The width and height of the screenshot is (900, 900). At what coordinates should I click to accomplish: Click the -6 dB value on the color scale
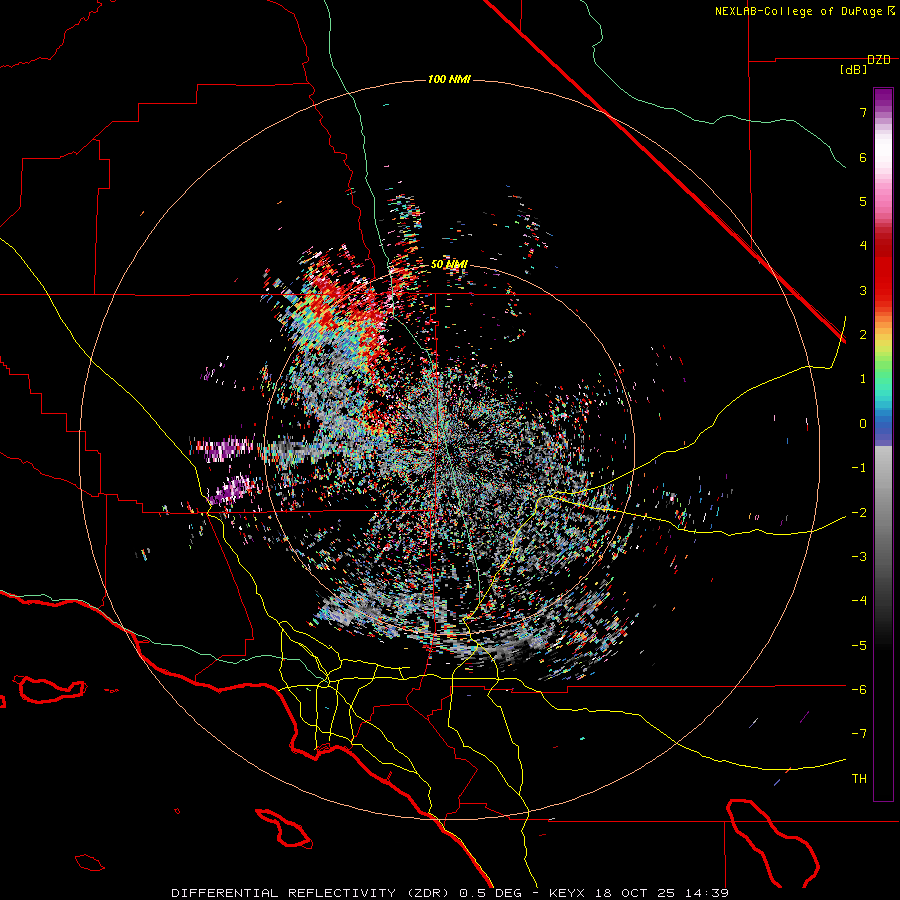pyautogui.click(x=859, y=690)
